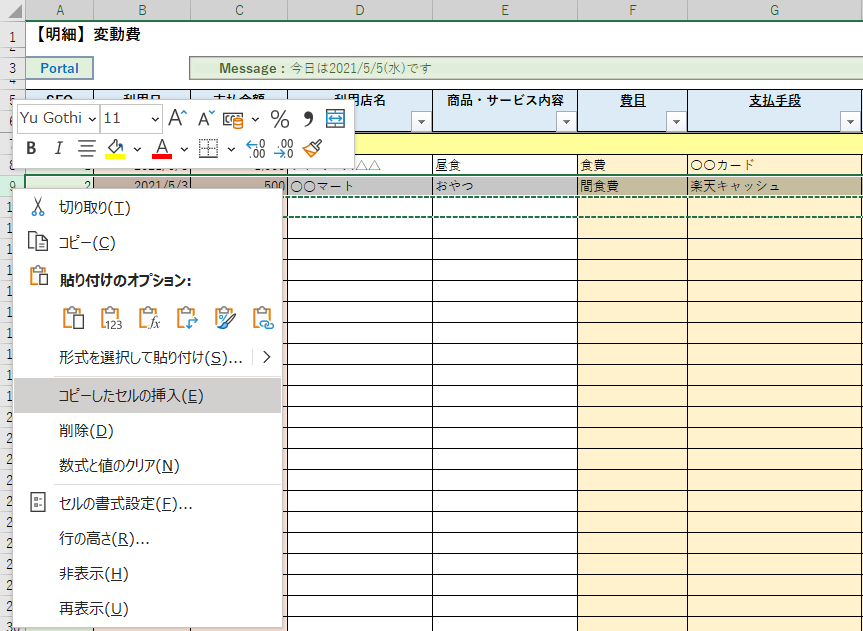Choose Paste Values (123) option
This screenshot has height=631, width=863.
[x=111, y=318]
